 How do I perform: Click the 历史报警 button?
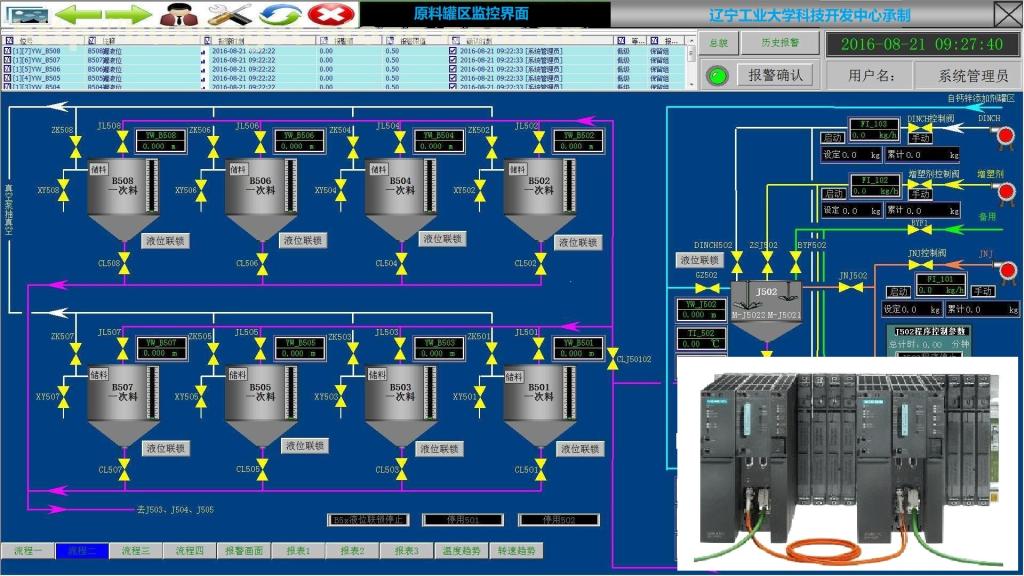(780, 43)
